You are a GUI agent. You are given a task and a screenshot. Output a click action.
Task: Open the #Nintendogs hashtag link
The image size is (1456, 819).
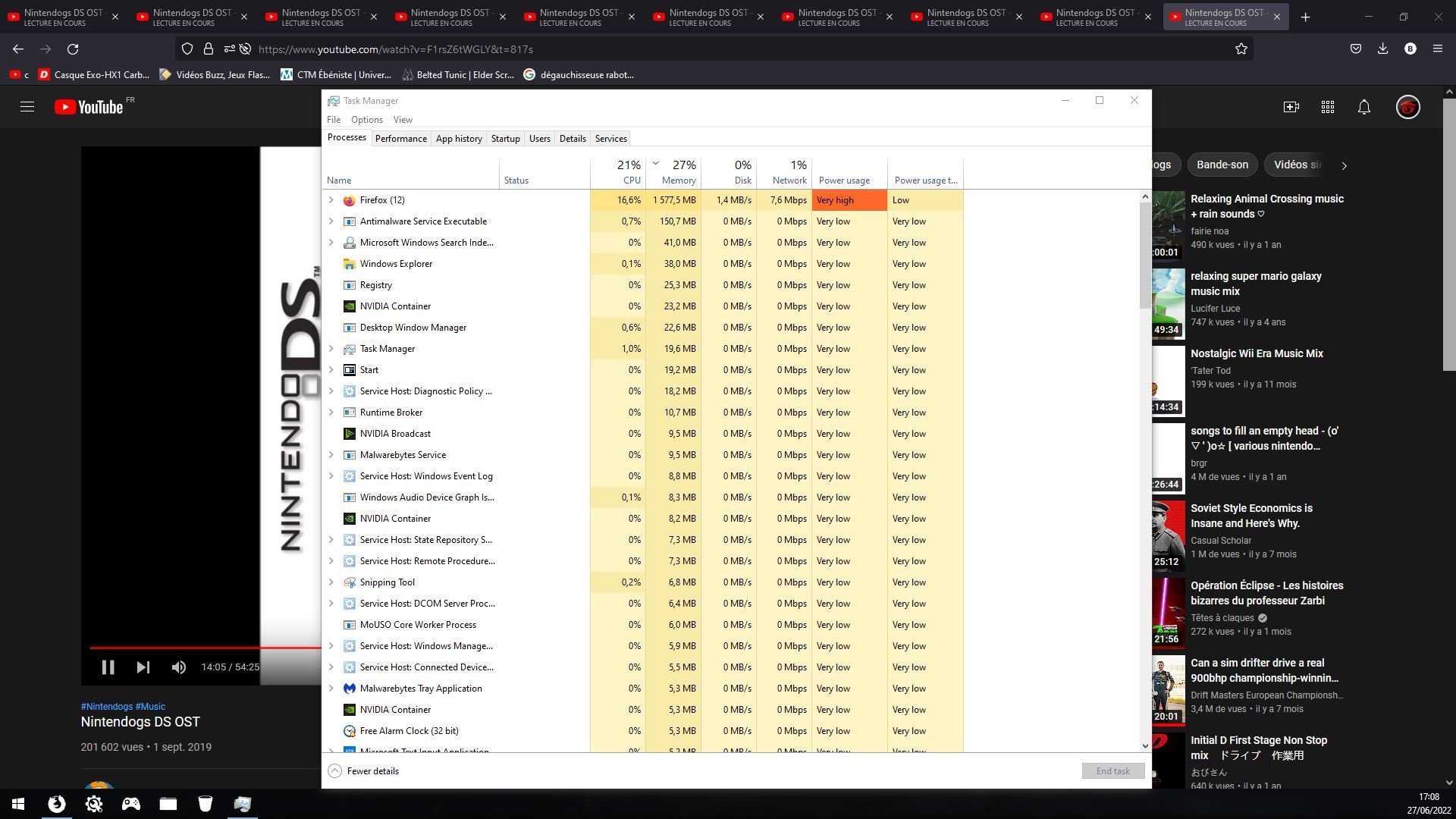pos(106,707)
